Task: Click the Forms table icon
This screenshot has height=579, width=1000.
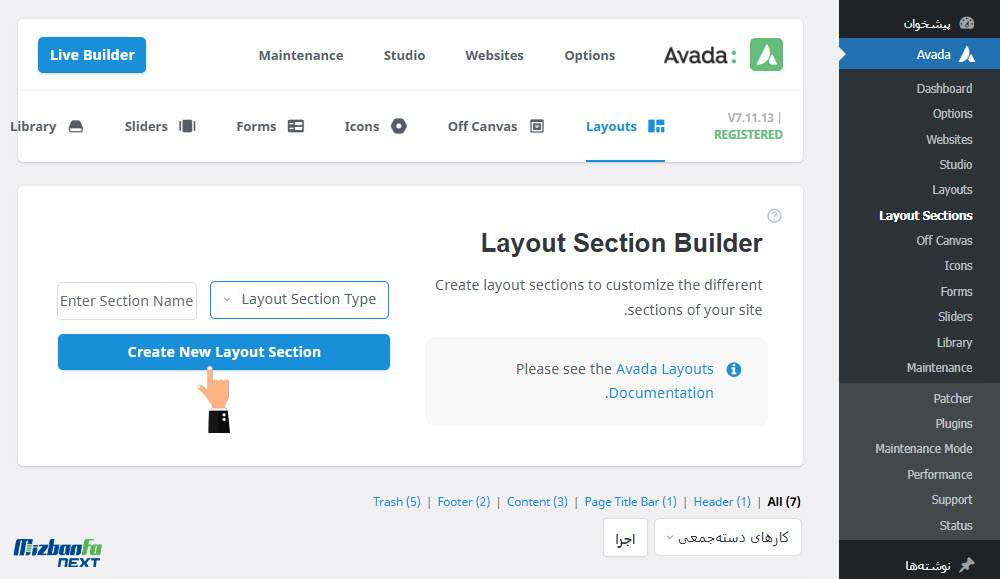Action: tap(296, 126)
